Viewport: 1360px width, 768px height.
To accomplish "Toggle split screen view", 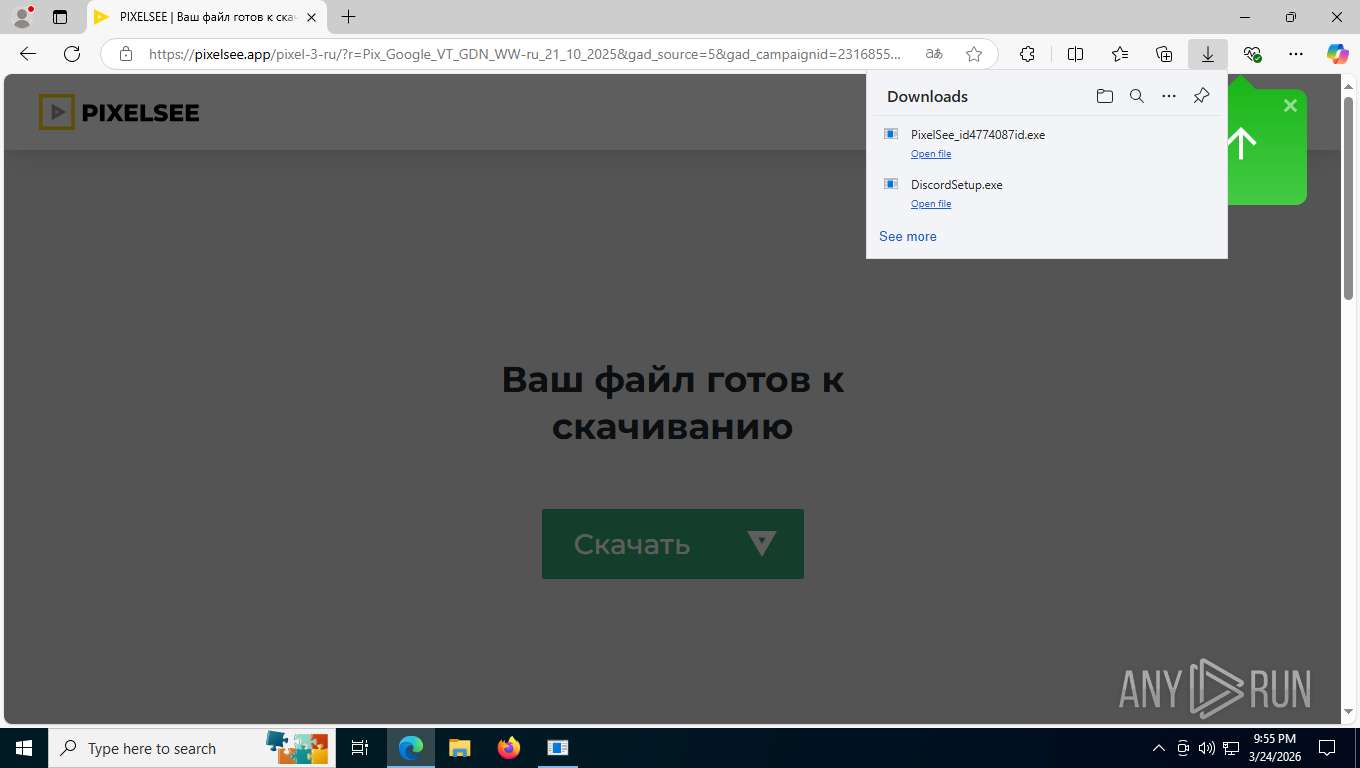I will tap(1075, 54).
